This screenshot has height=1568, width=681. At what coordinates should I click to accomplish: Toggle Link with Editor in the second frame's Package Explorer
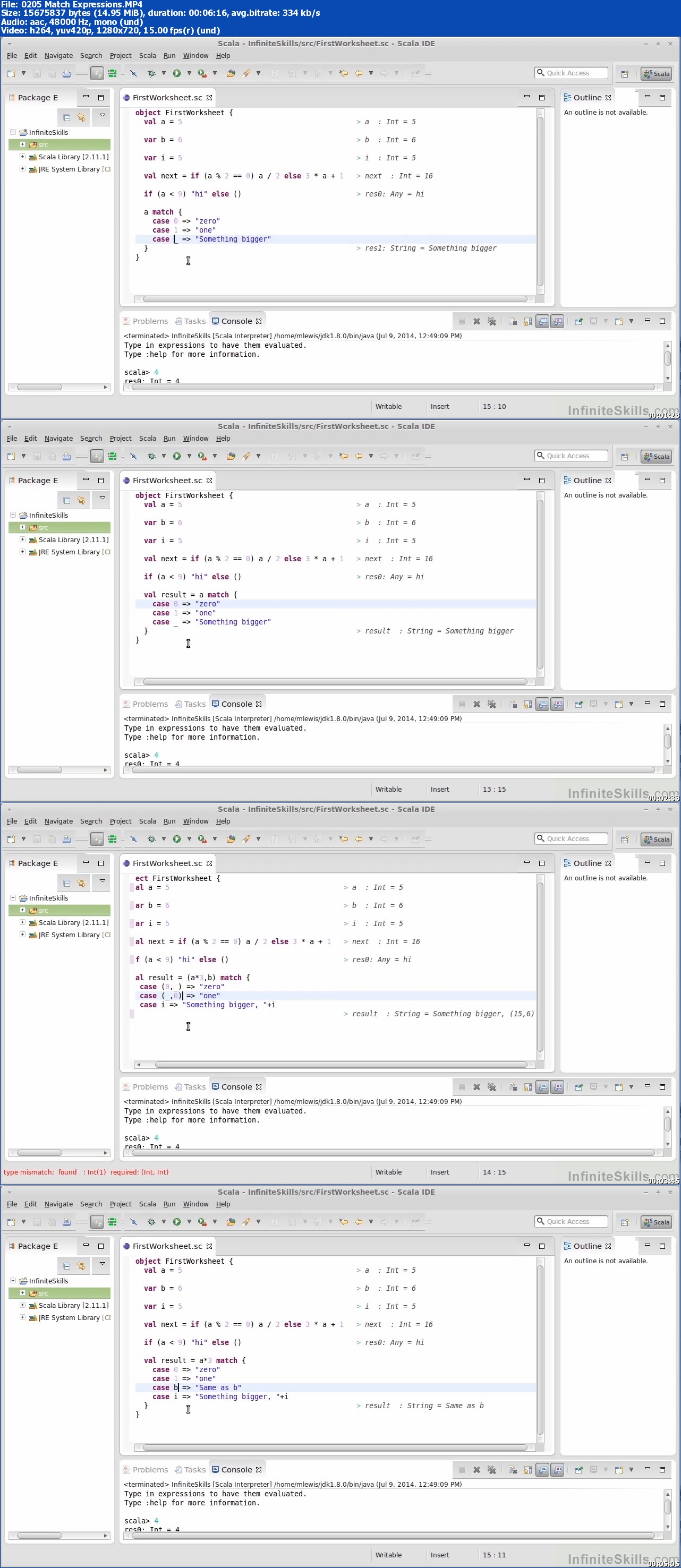click(x=81, y=500)
